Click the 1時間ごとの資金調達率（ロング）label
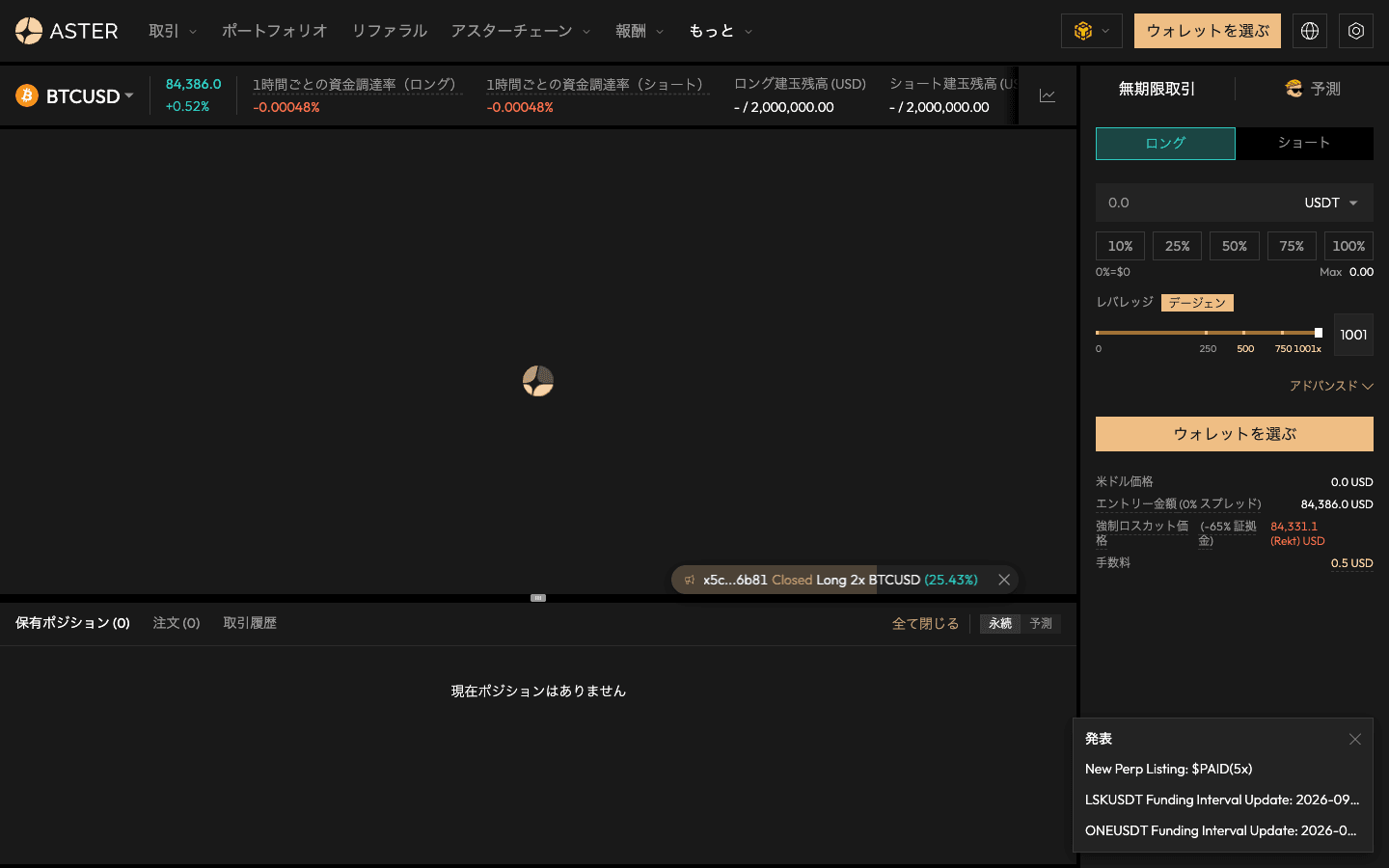The height and width of the screenshot is (868, 1389). (x=358, y=85)
